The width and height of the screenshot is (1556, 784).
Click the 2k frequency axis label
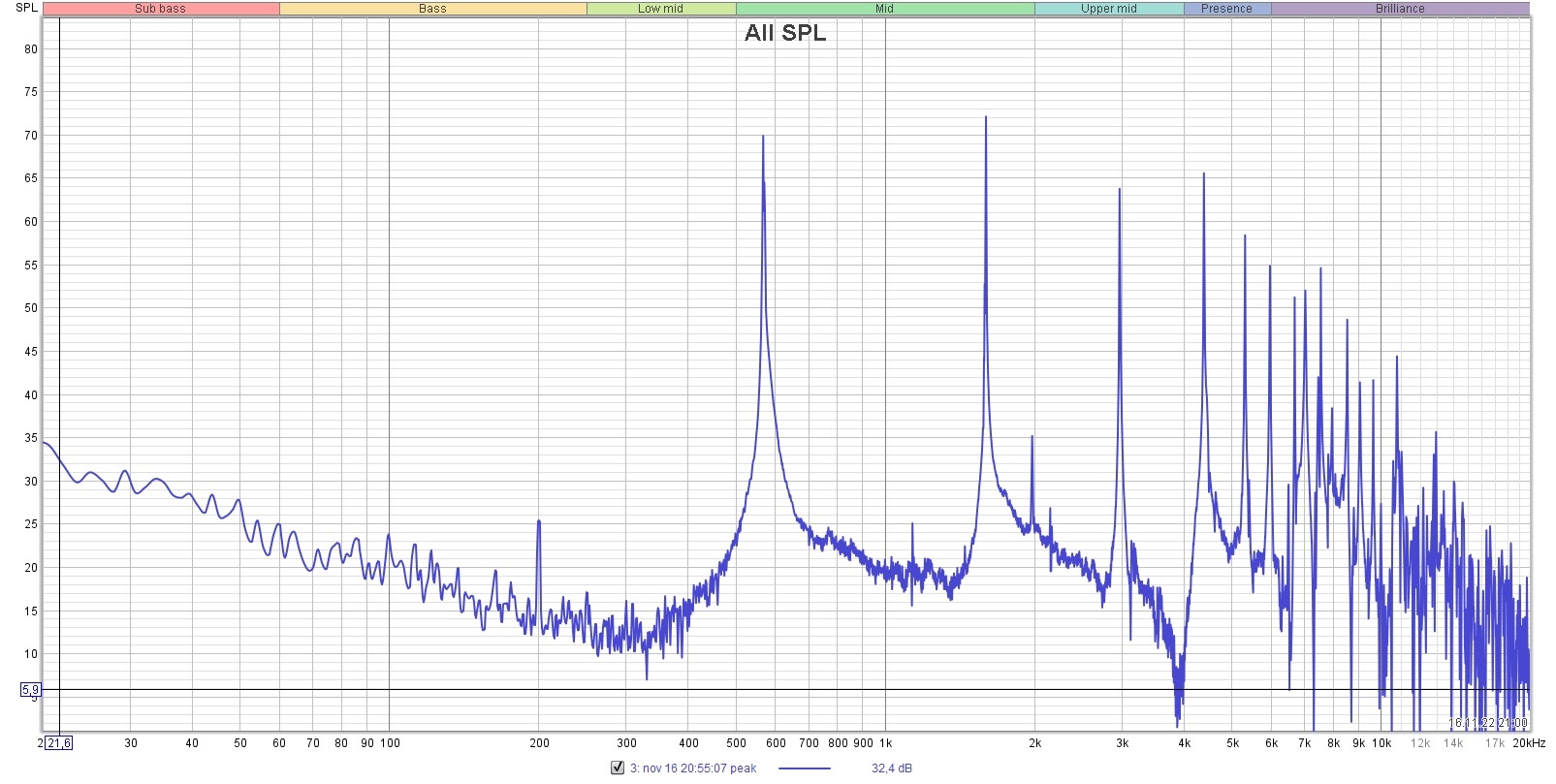tap(1035, 743)
